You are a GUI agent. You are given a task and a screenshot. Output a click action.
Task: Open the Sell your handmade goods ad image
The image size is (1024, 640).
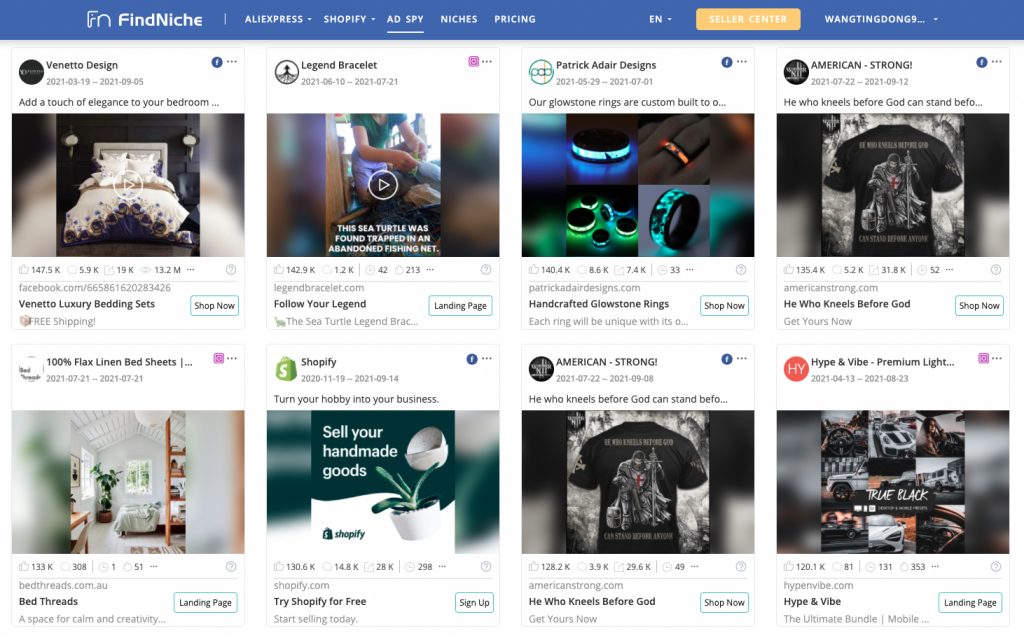coord(383,482)
